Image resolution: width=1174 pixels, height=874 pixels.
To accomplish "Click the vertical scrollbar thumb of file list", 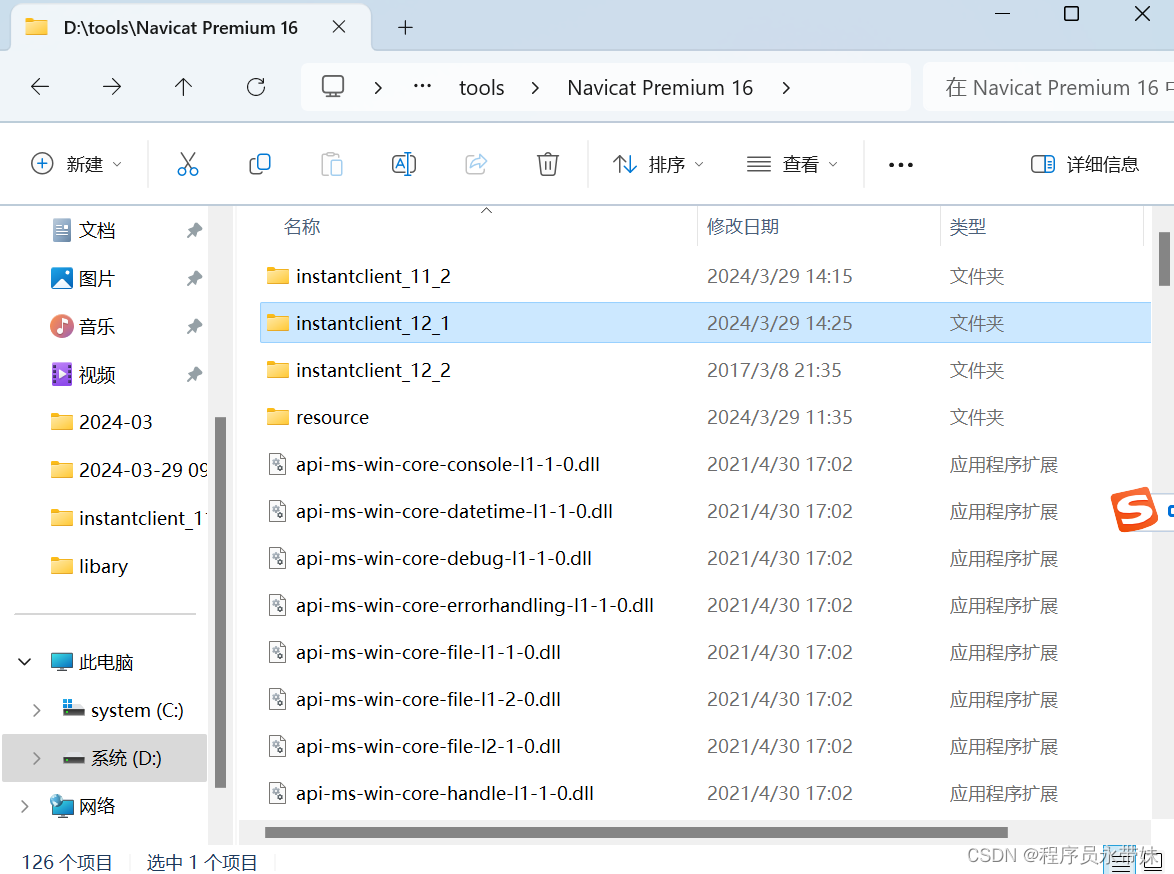I will [1164, 259].
